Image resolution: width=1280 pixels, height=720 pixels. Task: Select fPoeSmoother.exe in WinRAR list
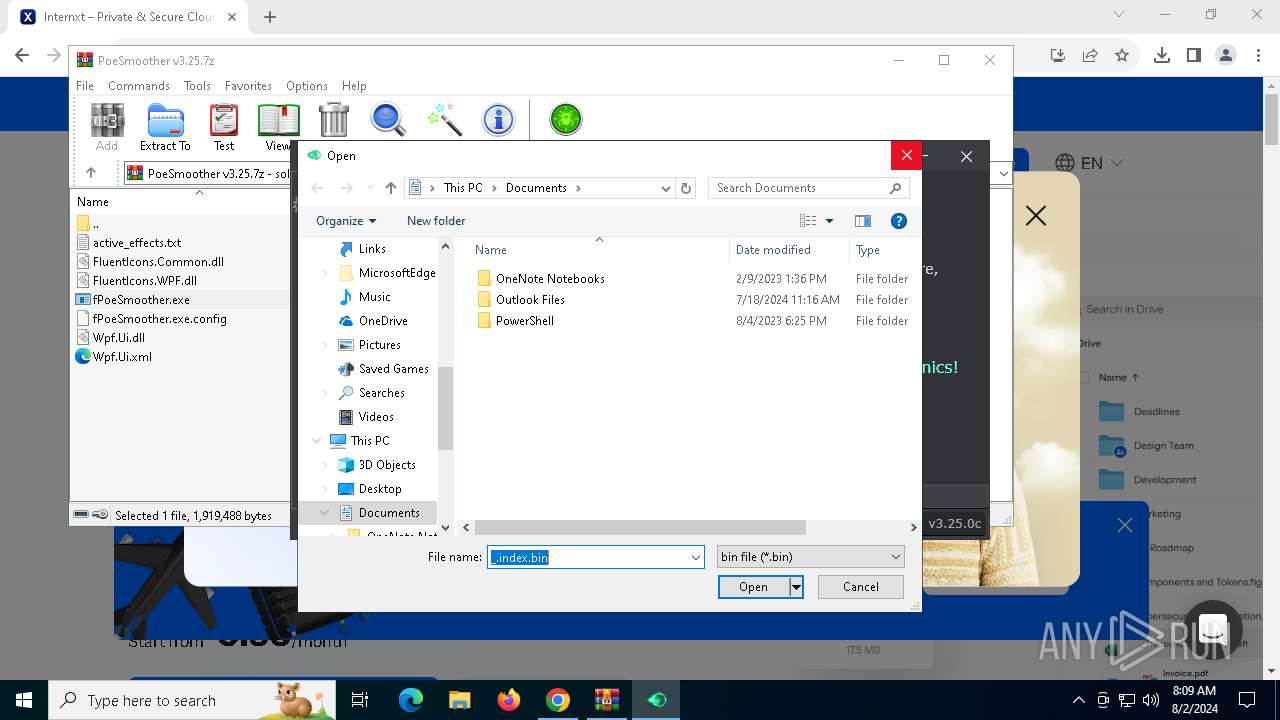pos(141,300)
